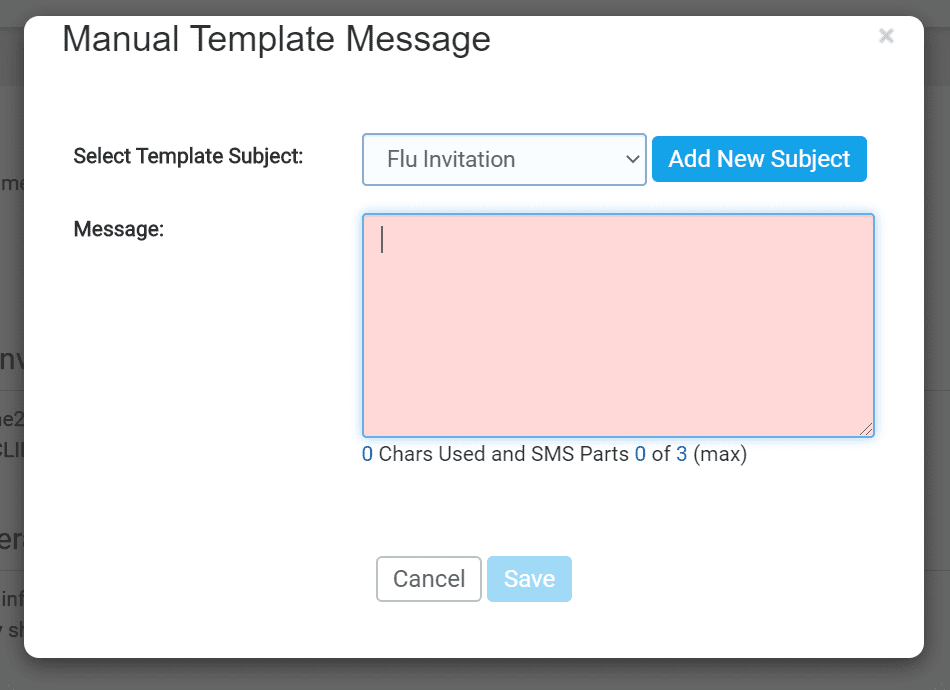Image resolution: width=950 pixels, height=690 pixels.
Task: Click the Select Template Subject label
Action: click(188, 156)
